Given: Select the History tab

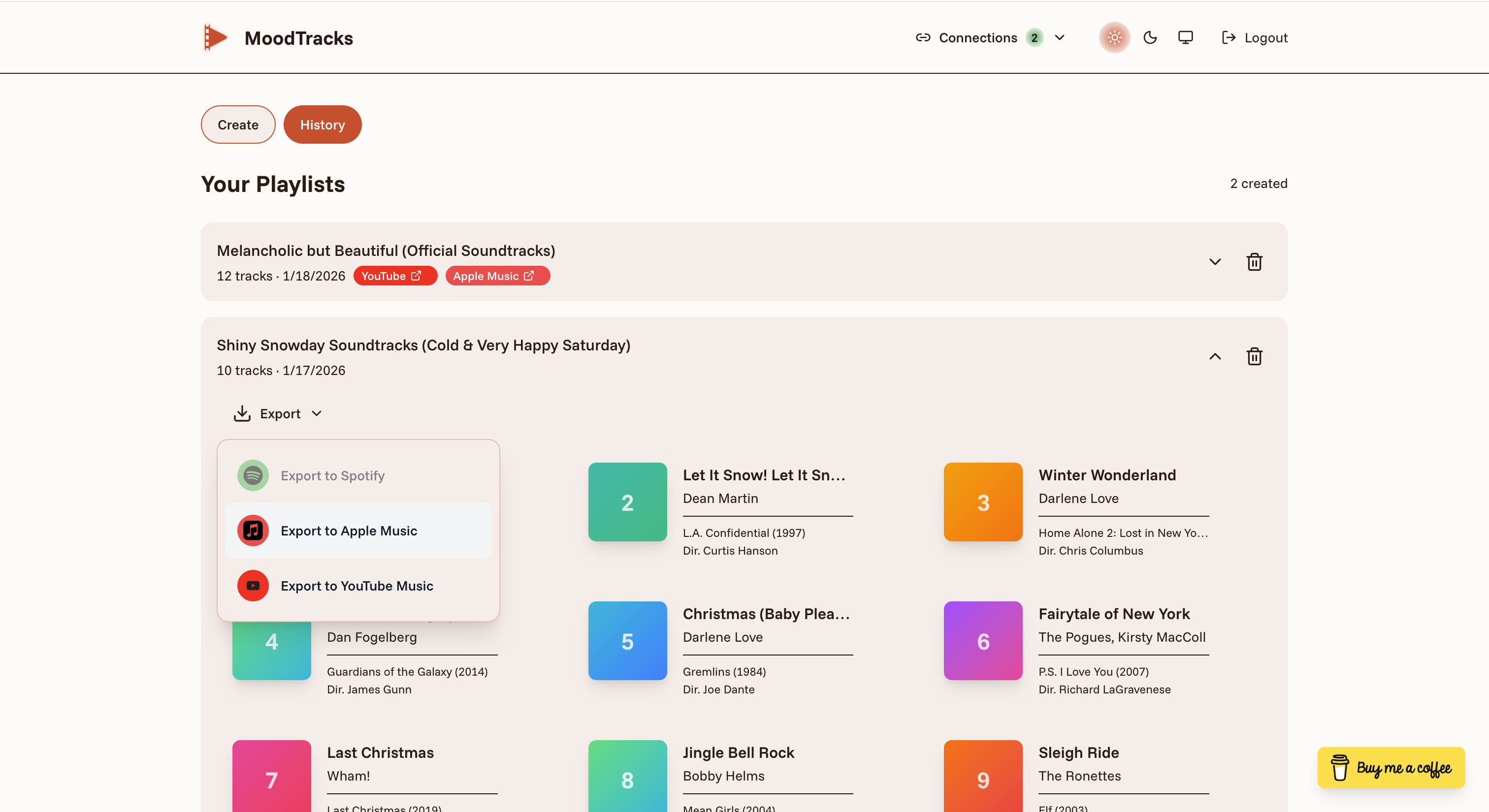Looking at the screenshot, I should (x=322, y=124).
